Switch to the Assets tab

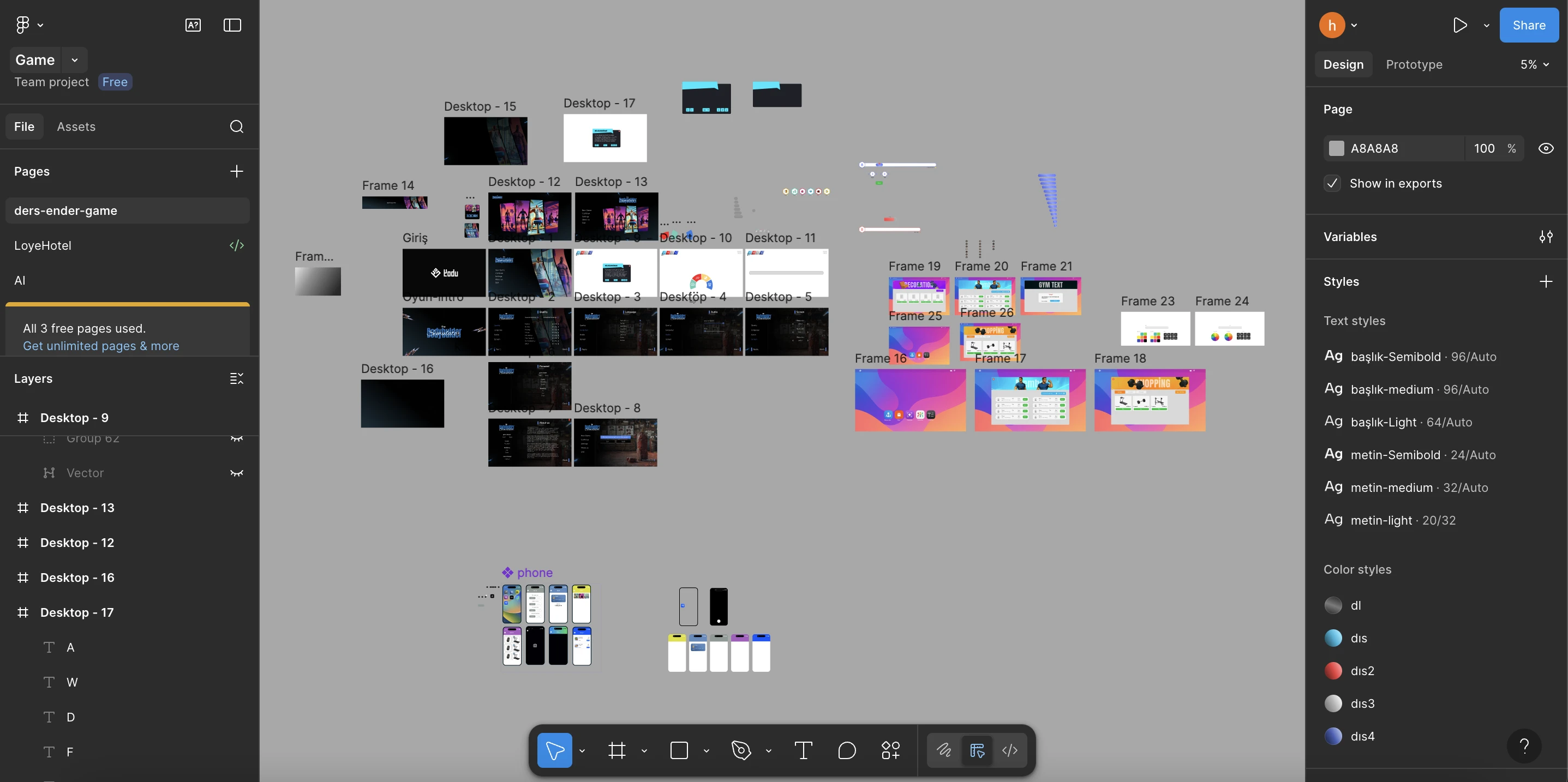click(76, 127)
